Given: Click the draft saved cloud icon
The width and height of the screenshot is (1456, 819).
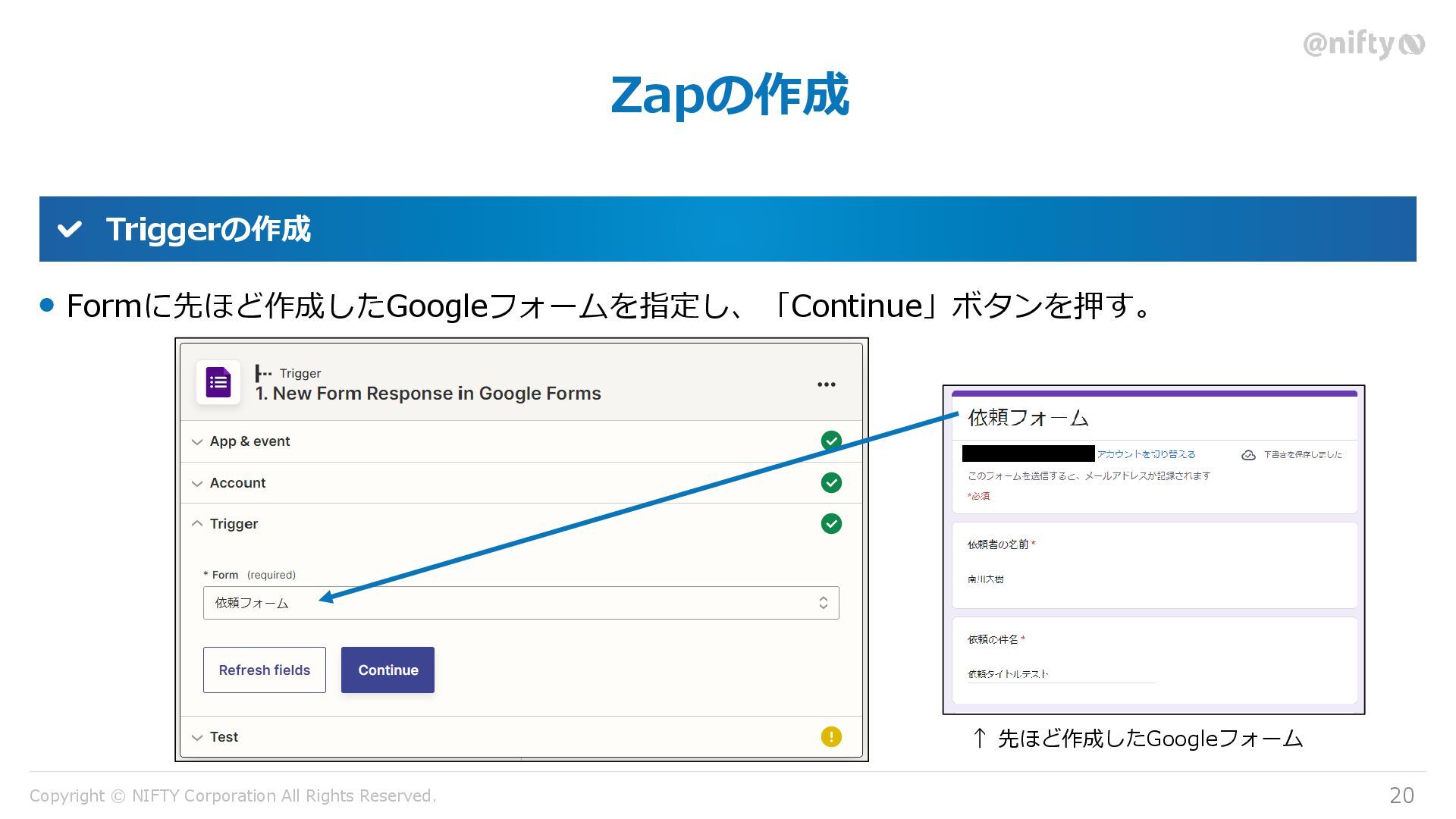Looking at the screenshot, I should (x=1248, y=455).
